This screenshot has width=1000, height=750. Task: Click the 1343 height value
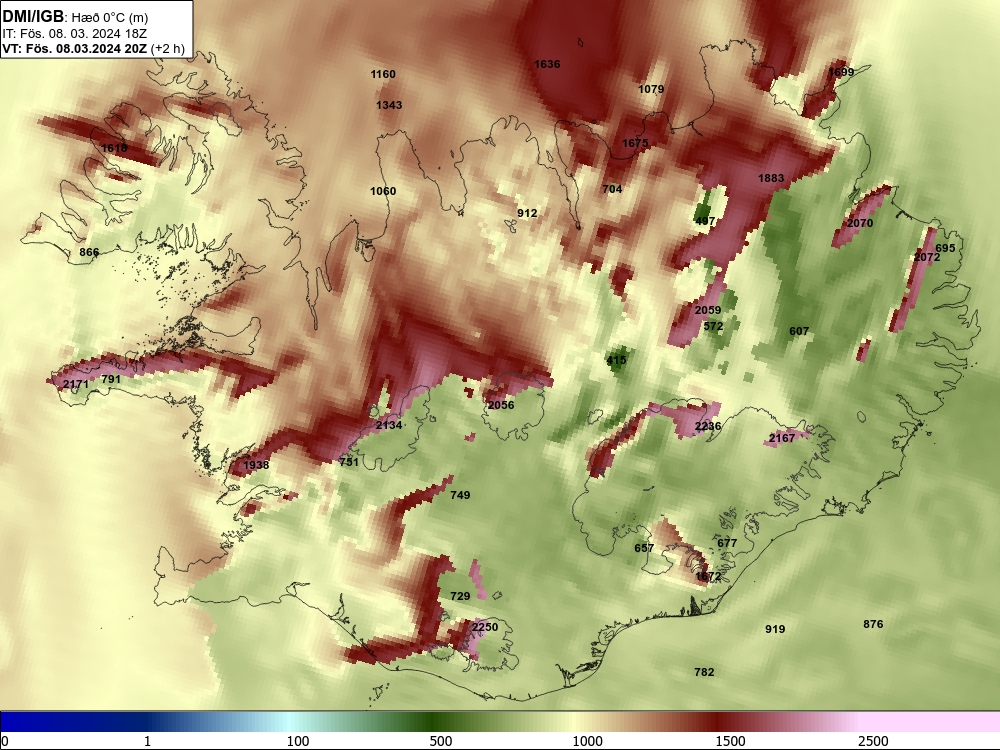pos(389,105)
